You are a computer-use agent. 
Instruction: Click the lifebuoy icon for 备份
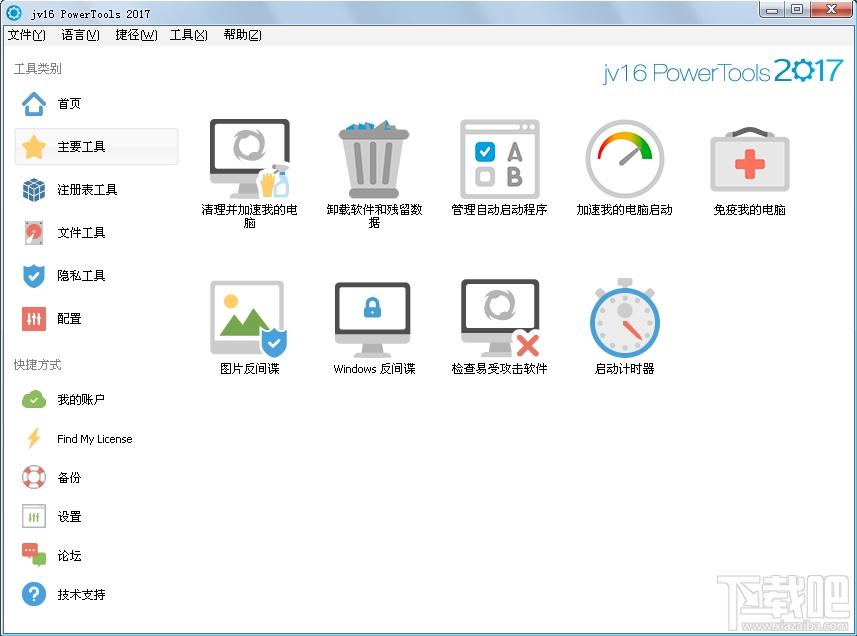click(34, 477)
